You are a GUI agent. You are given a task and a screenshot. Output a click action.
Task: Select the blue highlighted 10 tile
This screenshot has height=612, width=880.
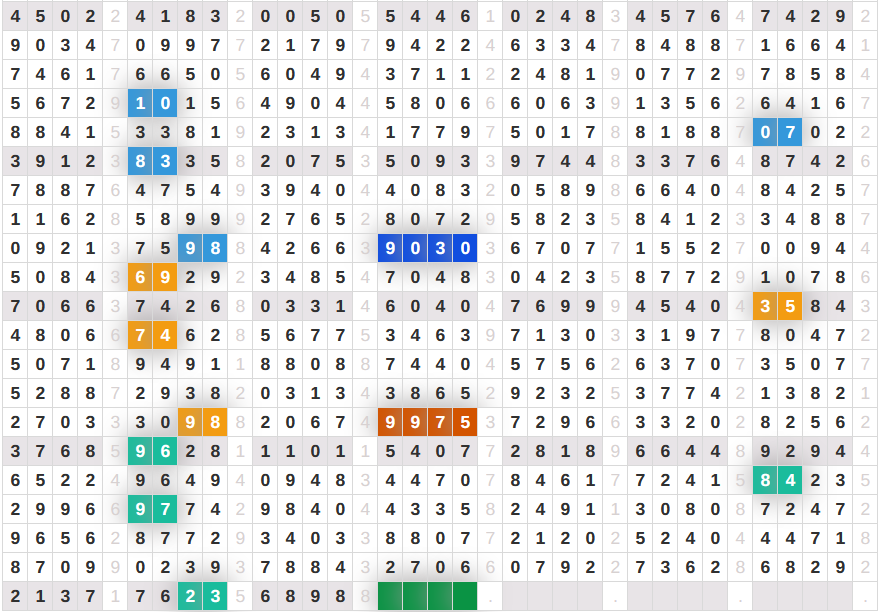click(153, 103)
